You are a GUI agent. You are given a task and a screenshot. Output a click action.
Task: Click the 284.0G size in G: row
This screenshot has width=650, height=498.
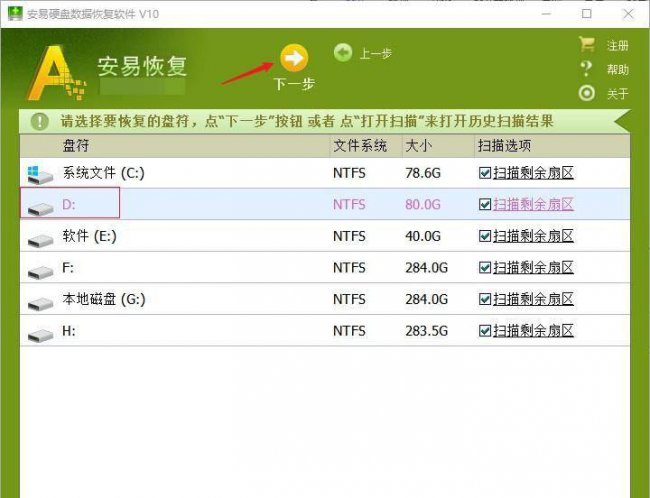(x=427, y=299)
